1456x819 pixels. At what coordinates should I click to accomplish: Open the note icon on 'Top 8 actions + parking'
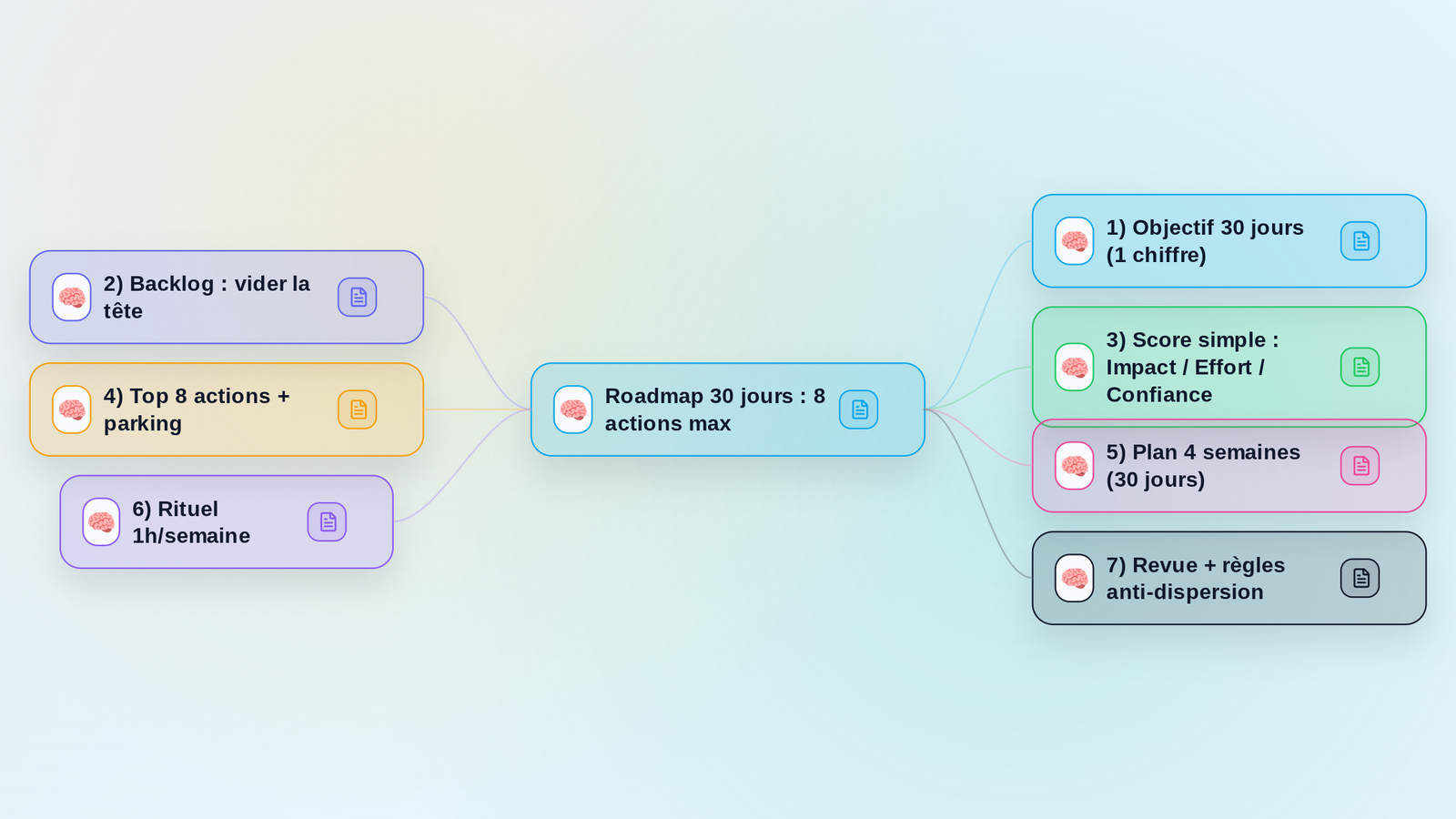pos(357,409)
